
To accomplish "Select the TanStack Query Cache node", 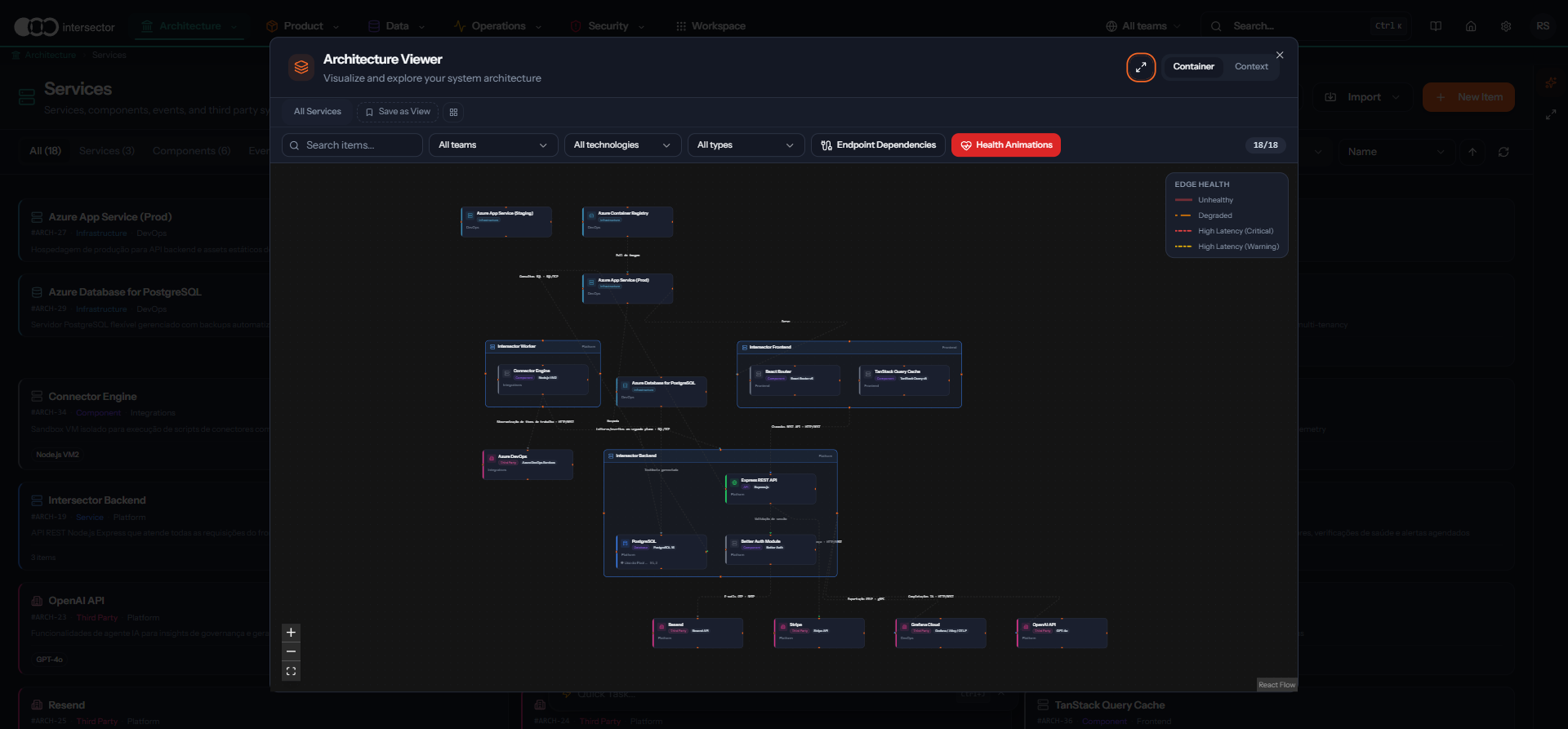I will 904,380.
